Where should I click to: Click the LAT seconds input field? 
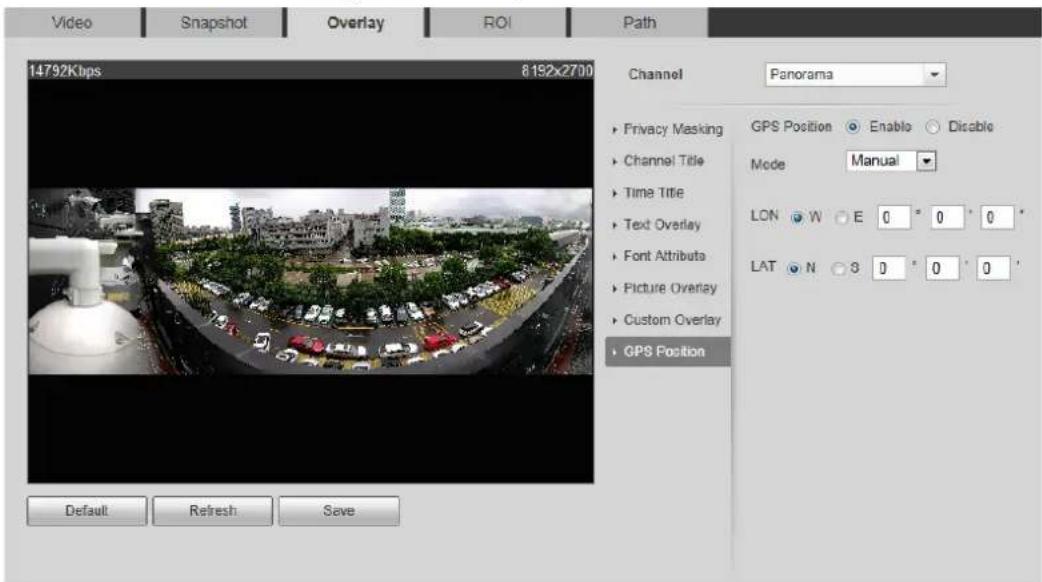[993, 268]
